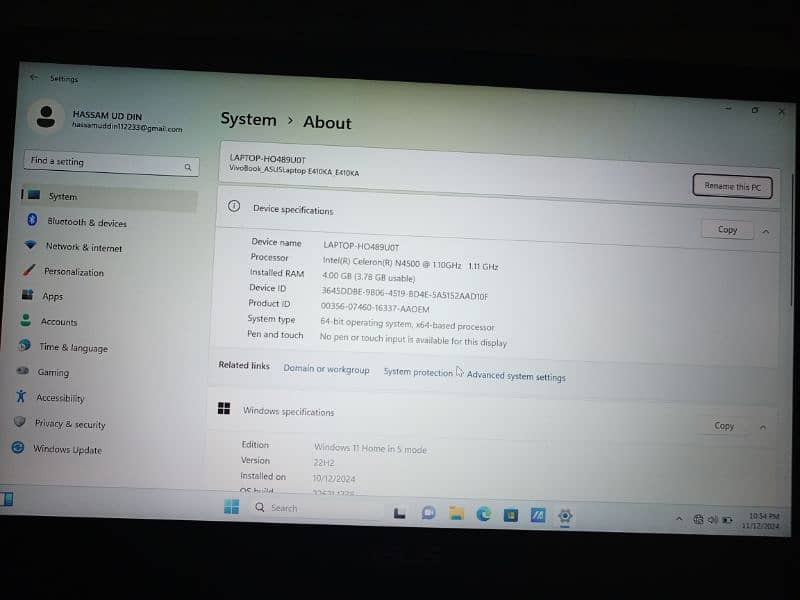Open Bluetooth & devices settings
The height and width of the screenshot is (600, 800).
[87, 223]
